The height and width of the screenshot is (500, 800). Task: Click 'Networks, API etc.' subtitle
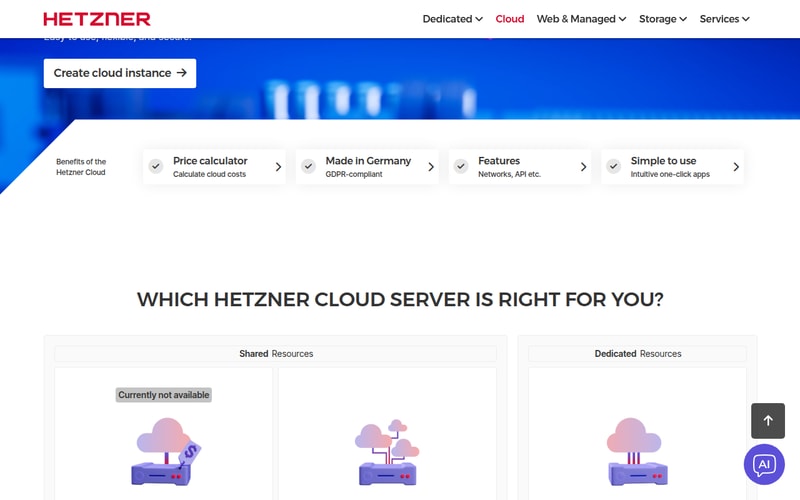coord(509,174)
